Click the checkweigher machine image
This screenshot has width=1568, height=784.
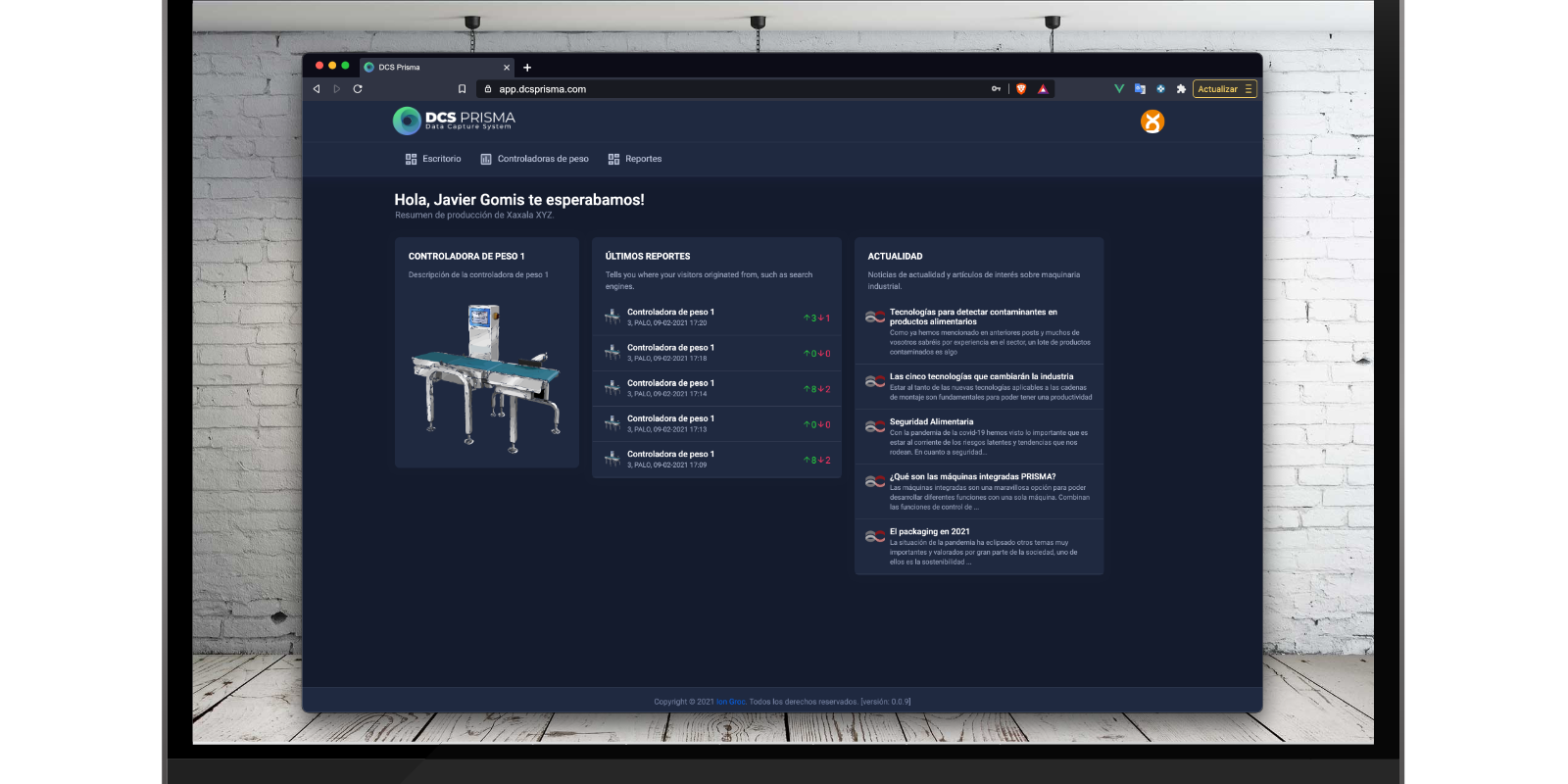[486, 377]
